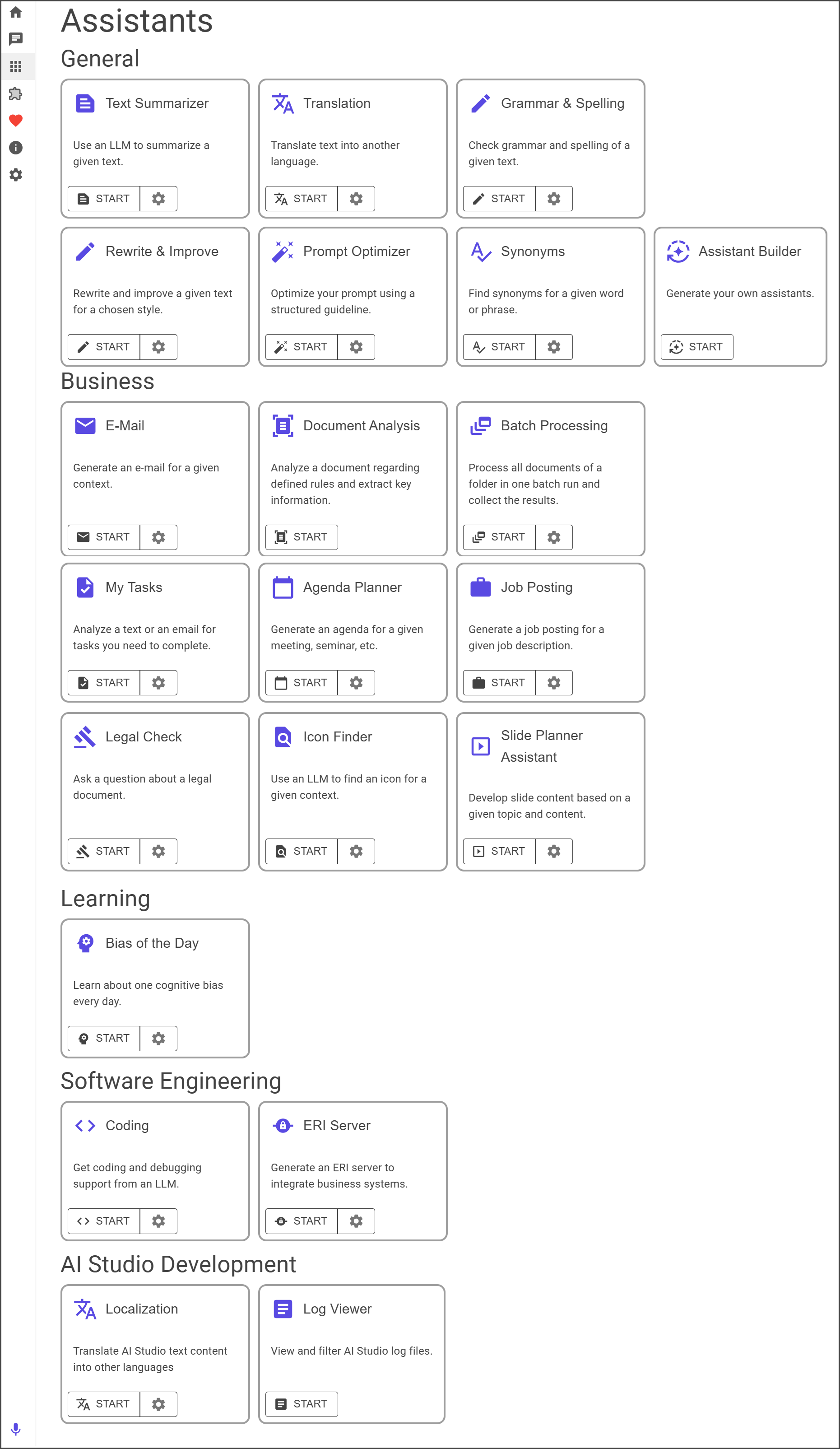Open settings gear for Rewrite & Improve
Image resolution: width=840 pixels, height=1449 pixels.
click(159, 347)
